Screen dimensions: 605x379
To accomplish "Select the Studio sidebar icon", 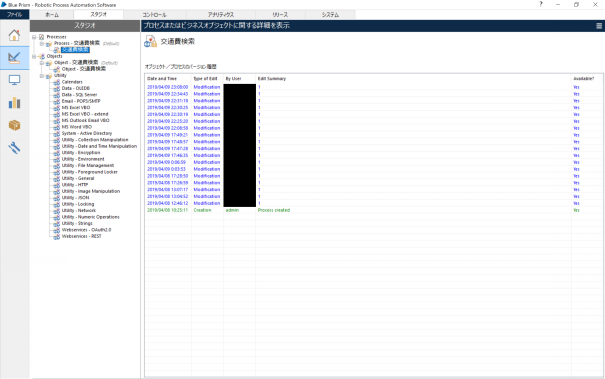I will pyautogui.click(x=14, y=58).
